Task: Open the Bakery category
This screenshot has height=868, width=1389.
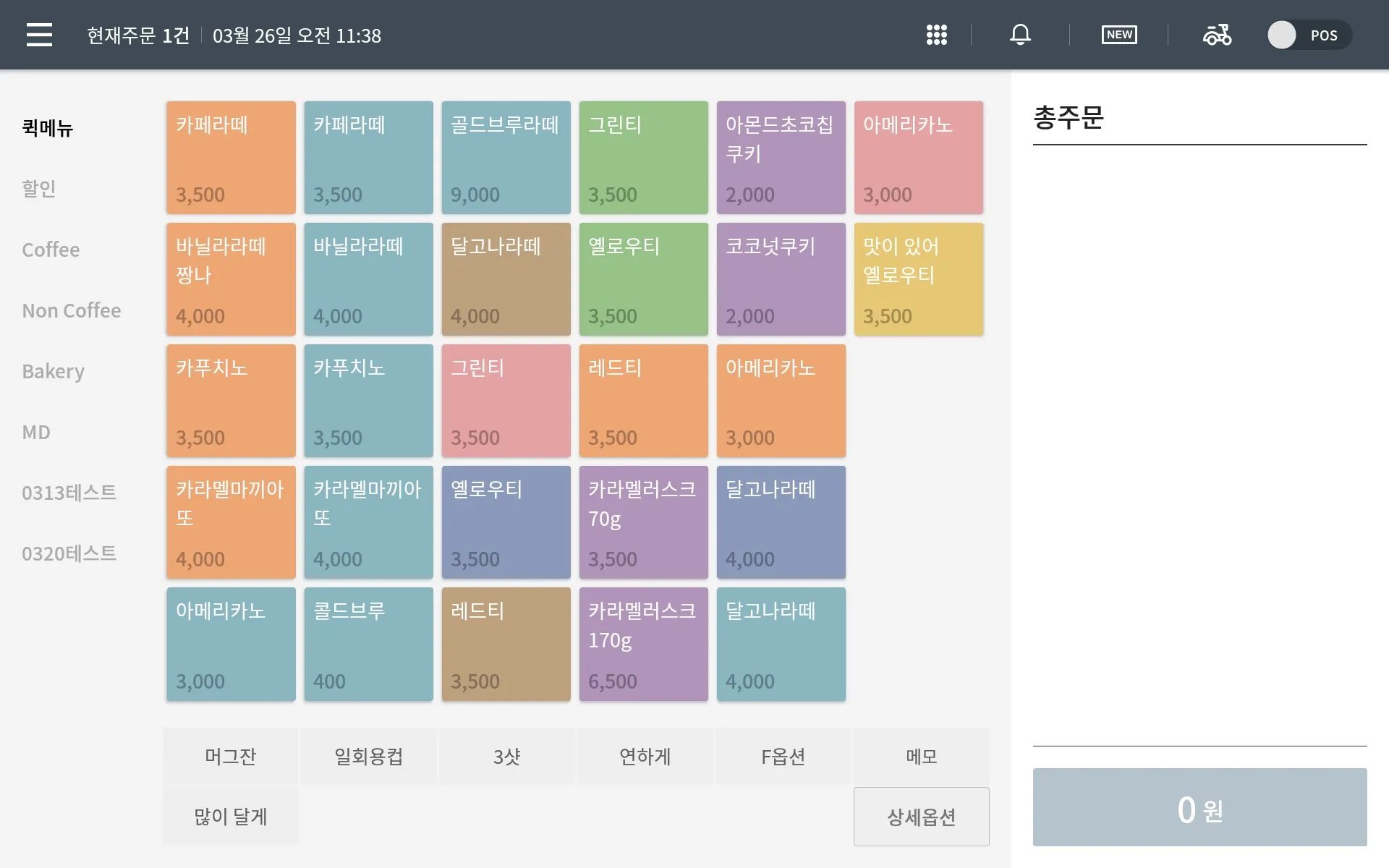Action: coord(53,371)
